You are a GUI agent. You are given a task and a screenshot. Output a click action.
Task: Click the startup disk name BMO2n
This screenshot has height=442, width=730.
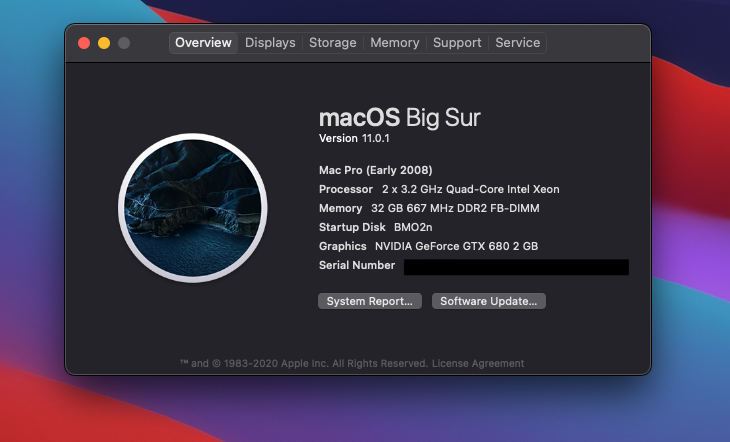(413, 227)
